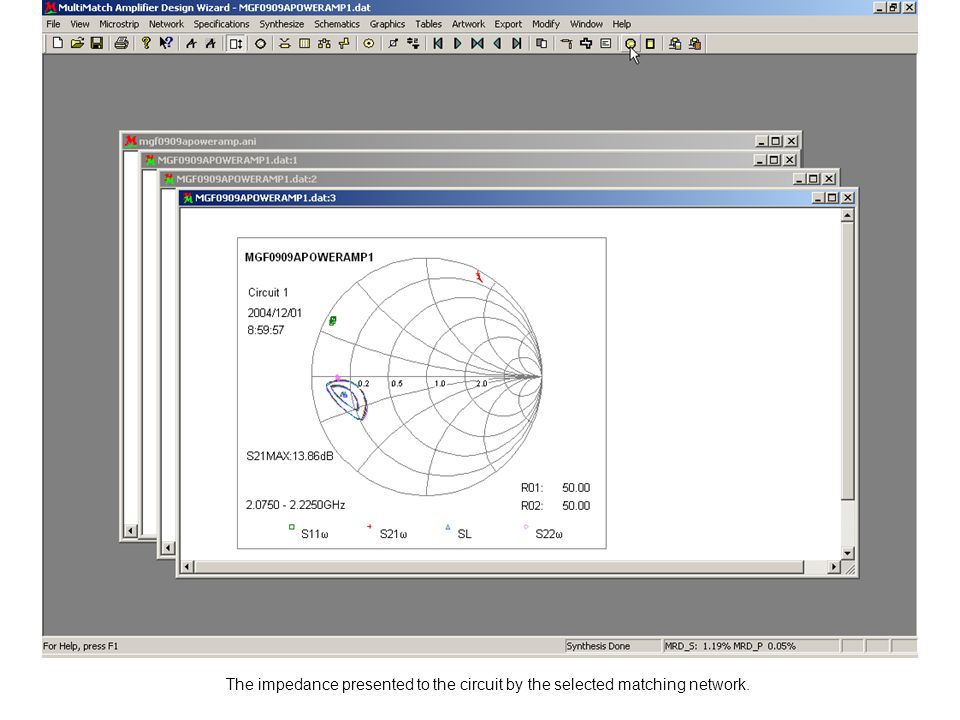The width and height of the screenshot is (960, 720).
Task: Click the striped table columns toolbar icon
Action: click(304, 43)
